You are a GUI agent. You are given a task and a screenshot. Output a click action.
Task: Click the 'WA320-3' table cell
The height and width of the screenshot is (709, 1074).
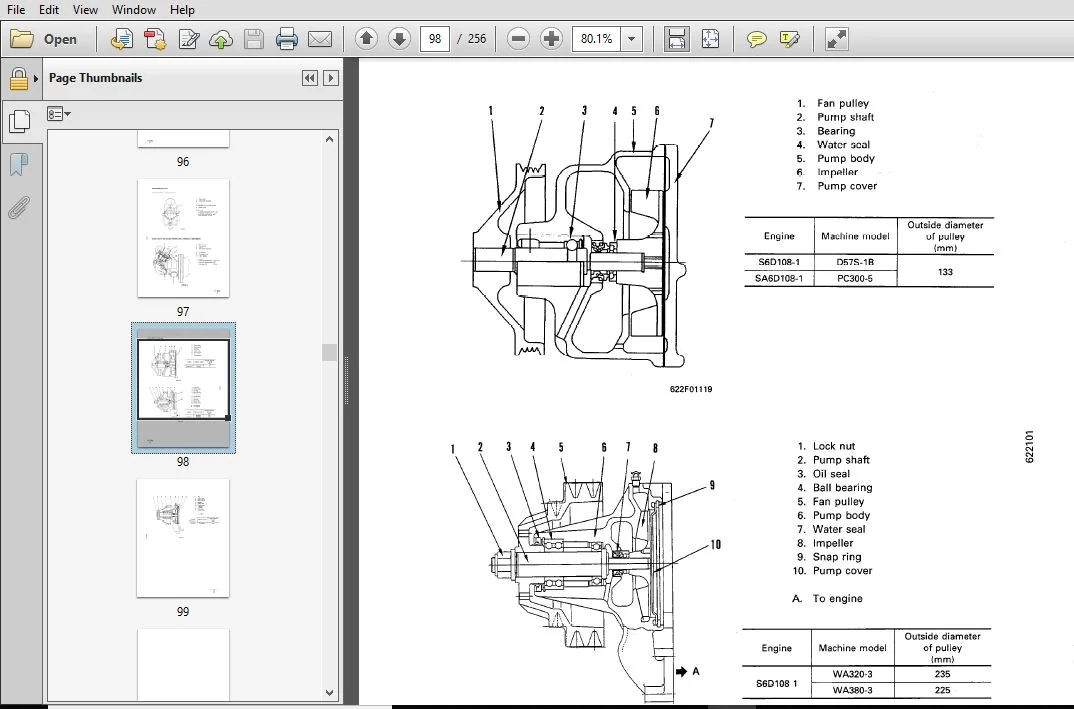853,674
